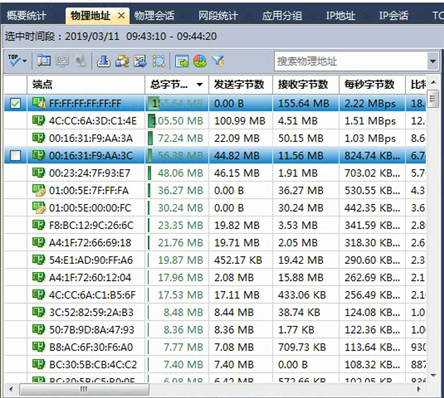Image resolution: width=444 pixels, height=398 pixels.
Task: Switch to the IP地址 tab
Action: point(340,15)
